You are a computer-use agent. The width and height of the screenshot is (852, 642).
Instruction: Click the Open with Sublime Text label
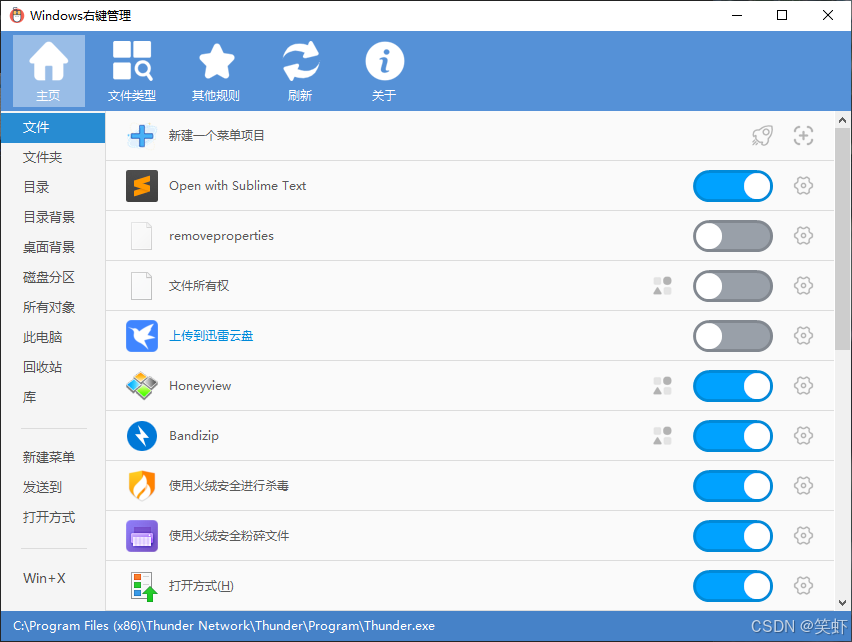tap(237, 186)
